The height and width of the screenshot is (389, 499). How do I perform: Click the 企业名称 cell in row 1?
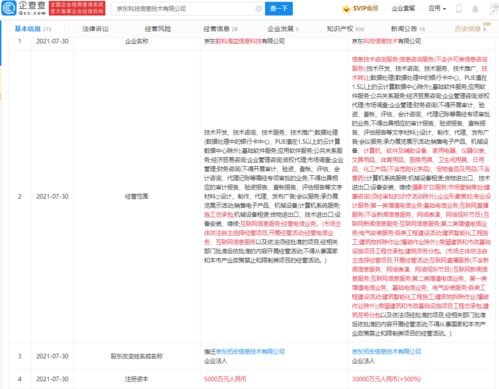(x=136, y=41)
